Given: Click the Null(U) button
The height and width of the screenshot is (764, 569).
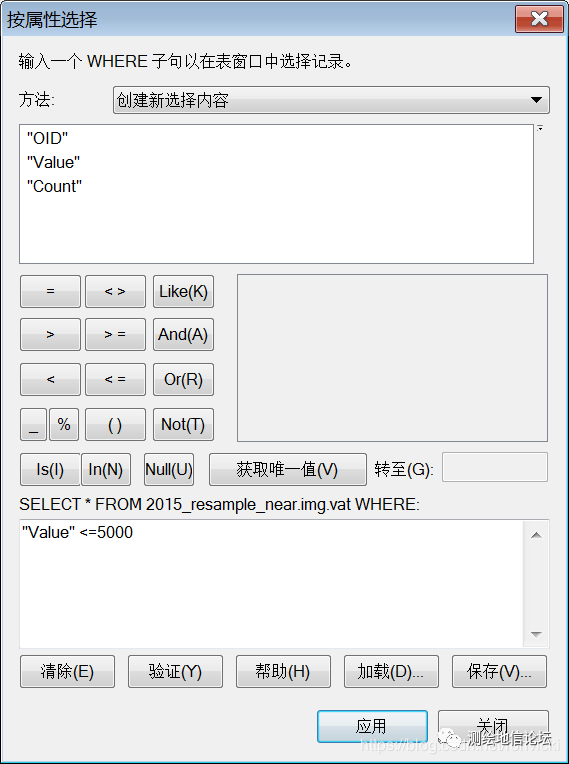Looking at the screenshot, I should [x=169, y=469].
